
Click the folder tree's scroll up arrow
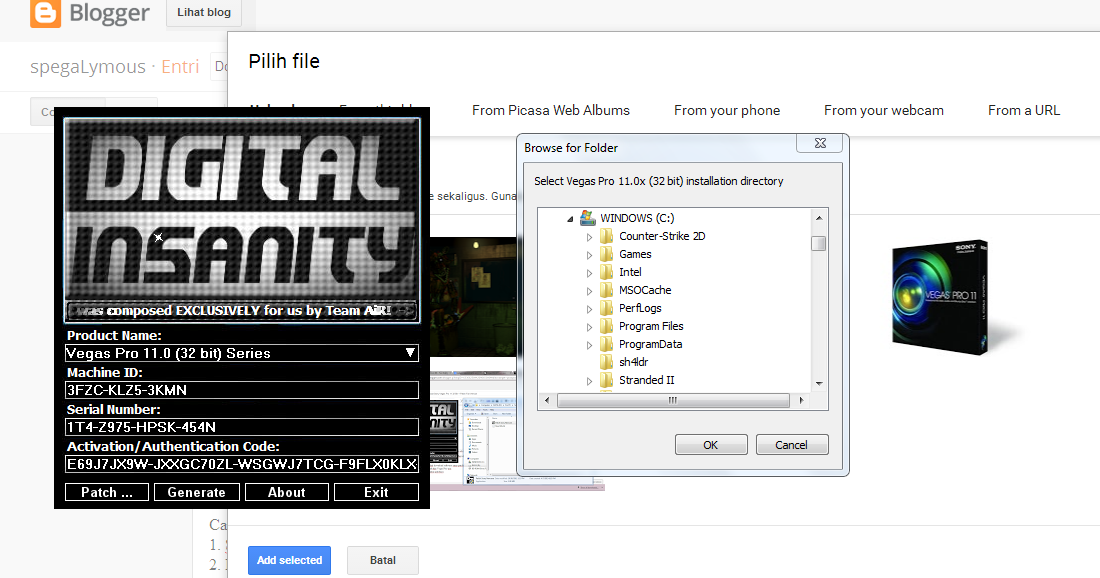coord(819,218)
